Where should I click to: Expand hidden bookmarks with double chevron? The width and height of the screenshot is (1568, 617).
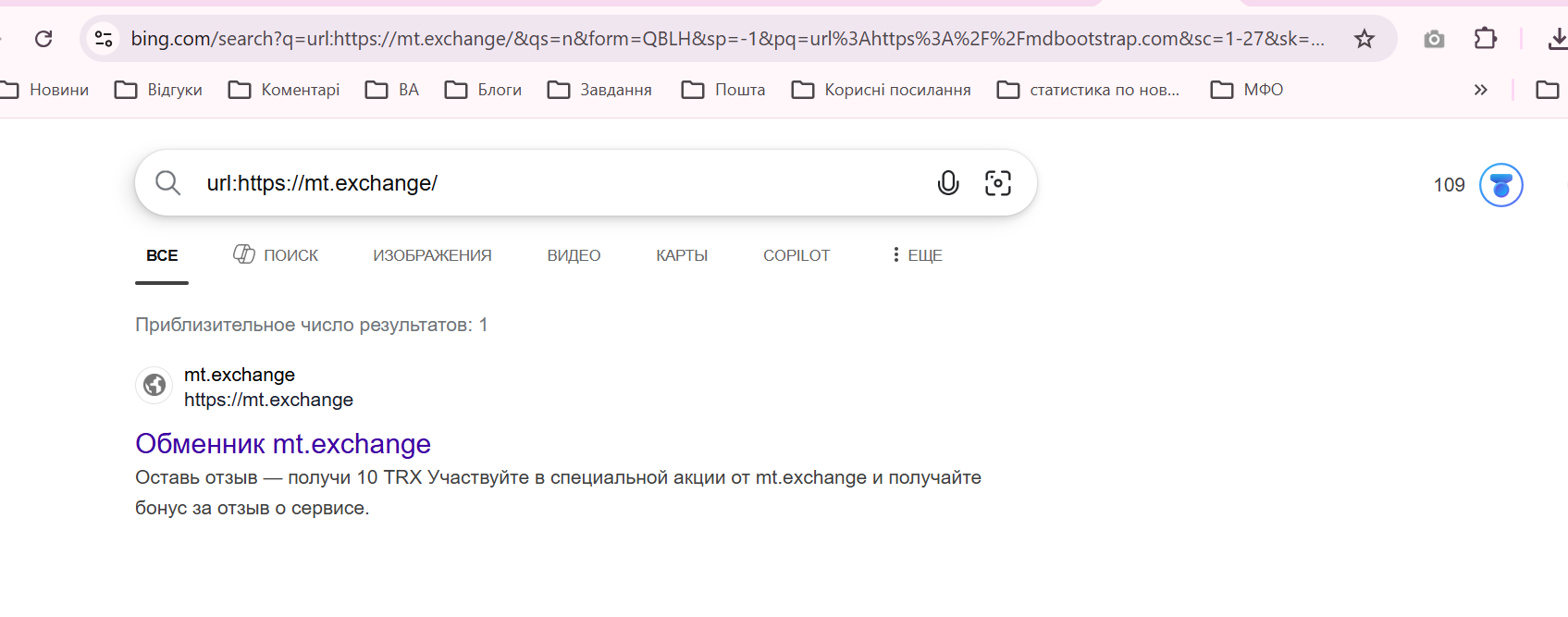coord(1480,90)
